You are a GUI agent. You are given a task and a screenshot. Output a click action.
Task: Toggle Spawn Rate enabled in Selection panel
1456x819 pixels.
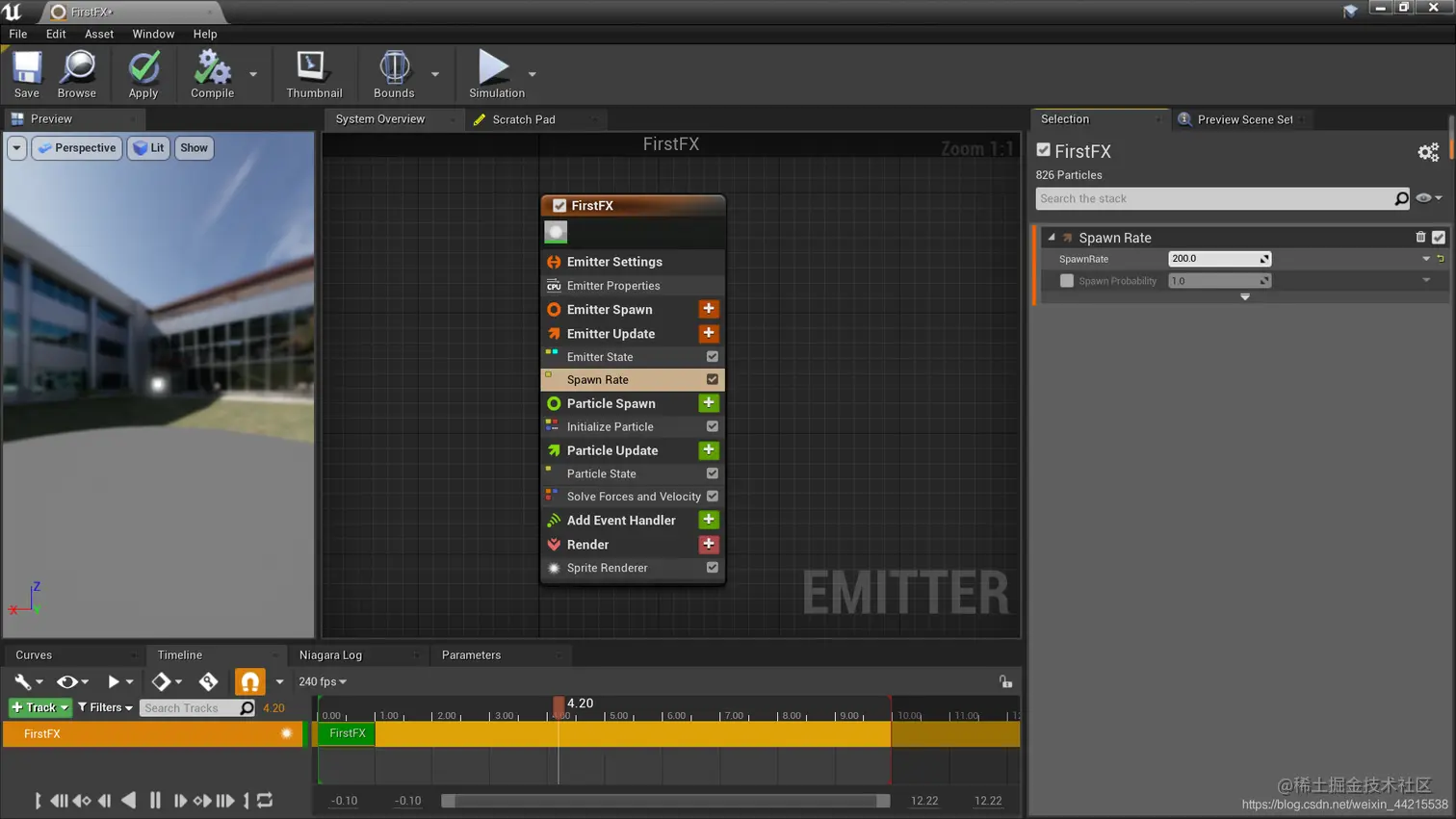point(1439,237)
